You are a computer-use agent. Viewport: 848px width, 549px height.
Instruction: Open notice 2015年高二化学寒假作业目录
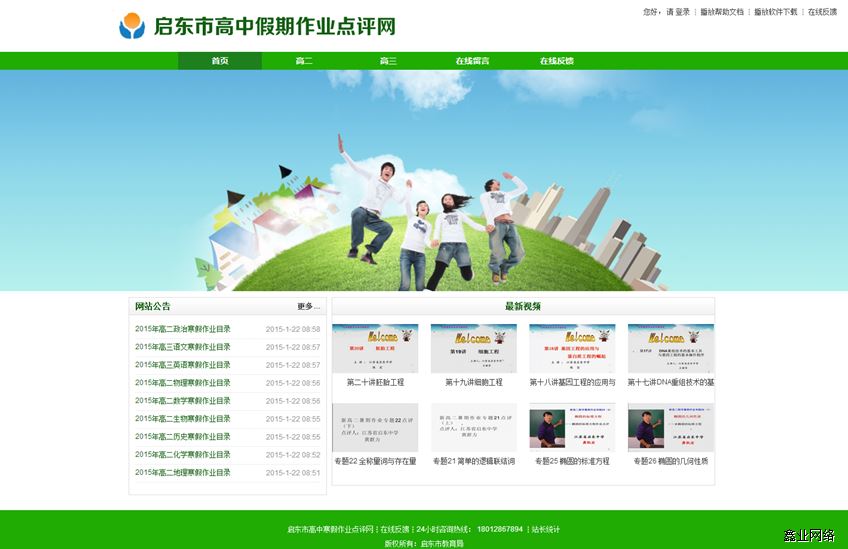coord(183,454)
